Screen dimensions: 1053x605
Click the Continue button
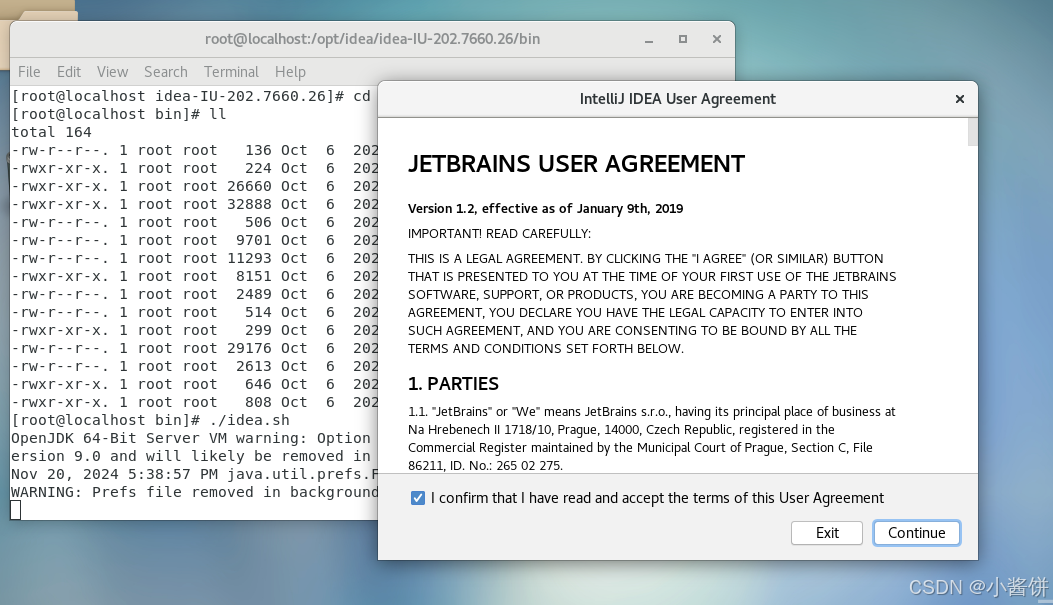point(917,532)
